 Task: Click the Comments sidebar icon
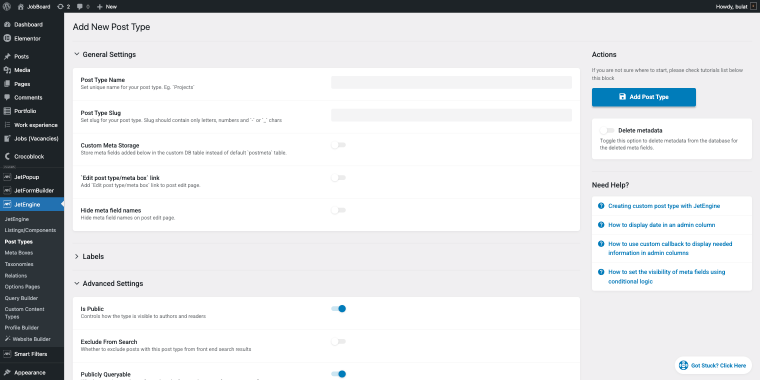click(7, 97)
